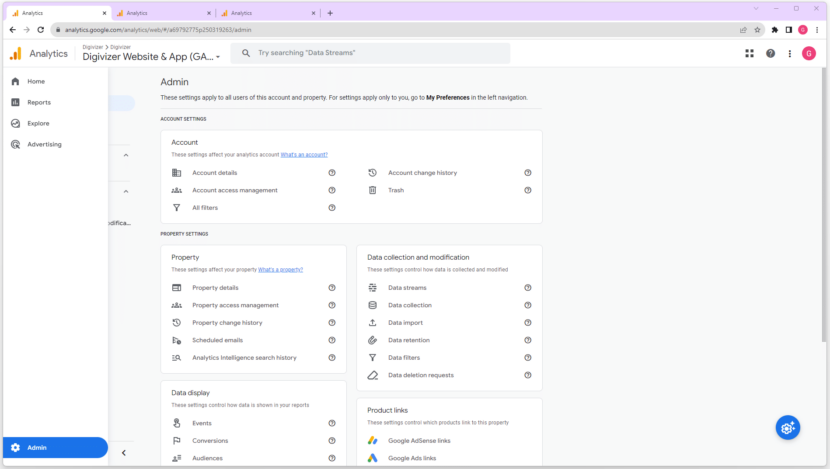830x469 pixels.
Task: Click help icon beside Property details
Action: (x=332, y=287)
